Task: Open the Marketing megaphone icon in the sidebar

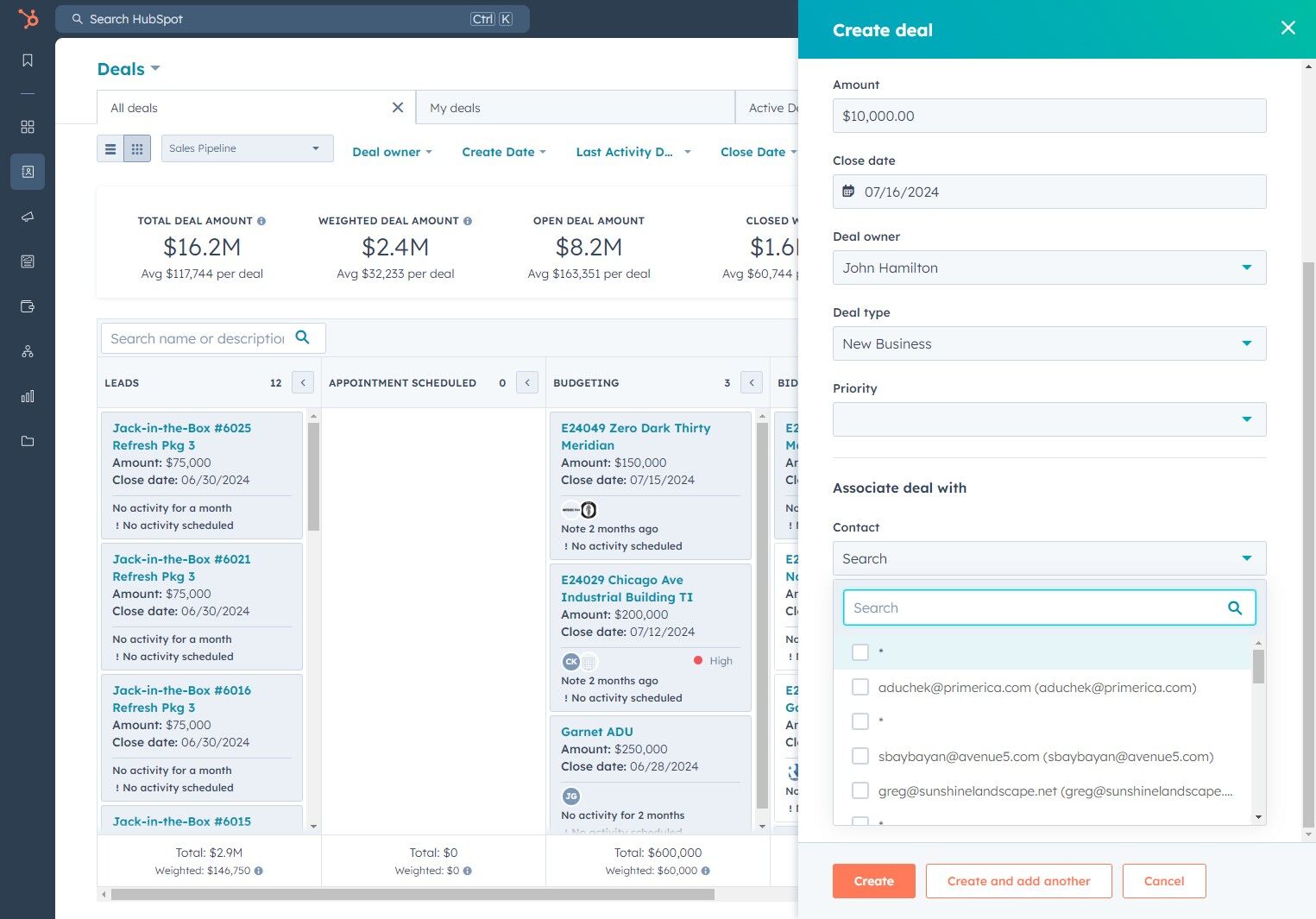Action: click(28, 217)
